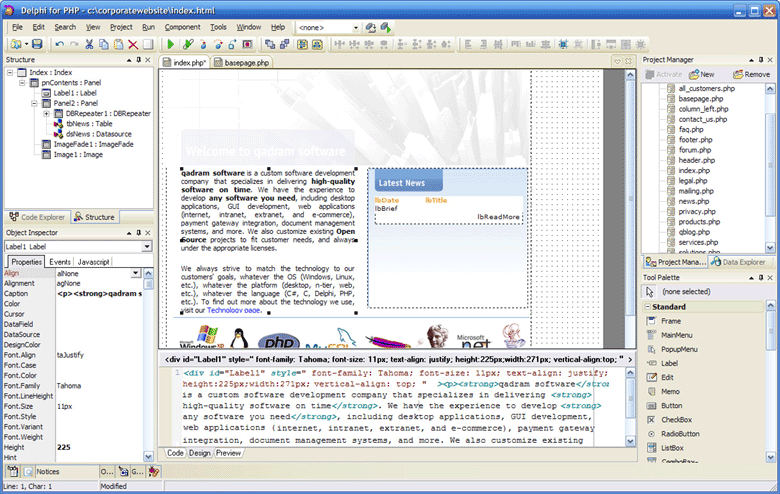Pin the Object Inspector panel

pyautogui.click(x=139, y=233)
